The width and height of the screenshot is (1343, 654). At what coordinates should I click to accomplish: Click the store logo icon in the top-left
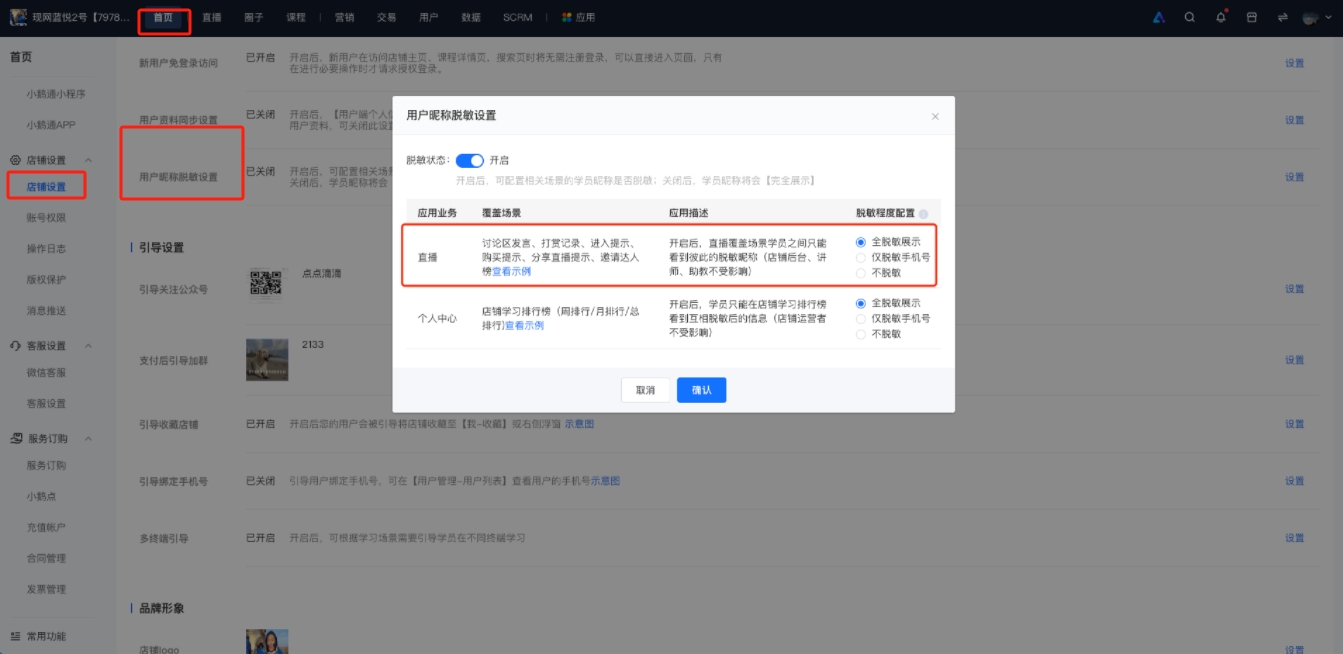click(x=18, y=16)
